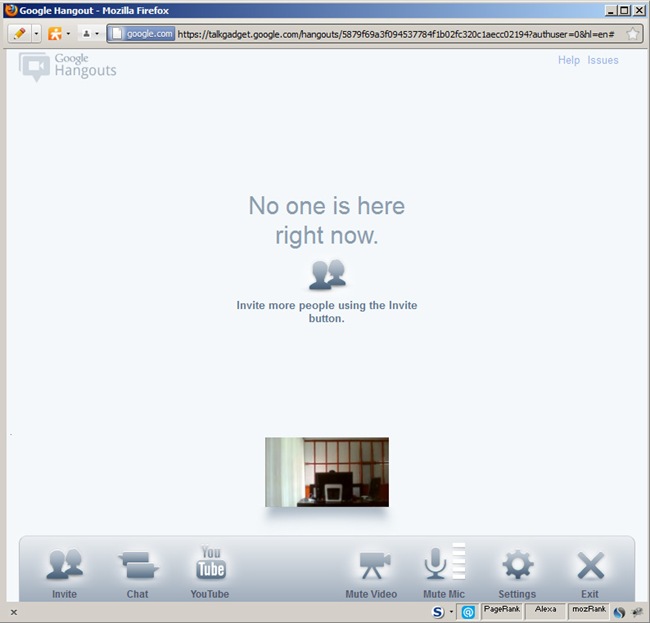This screenshot has height=623, width=650.
Task: Click the Google Hangouts logo
Action: (x=68, y=66)
